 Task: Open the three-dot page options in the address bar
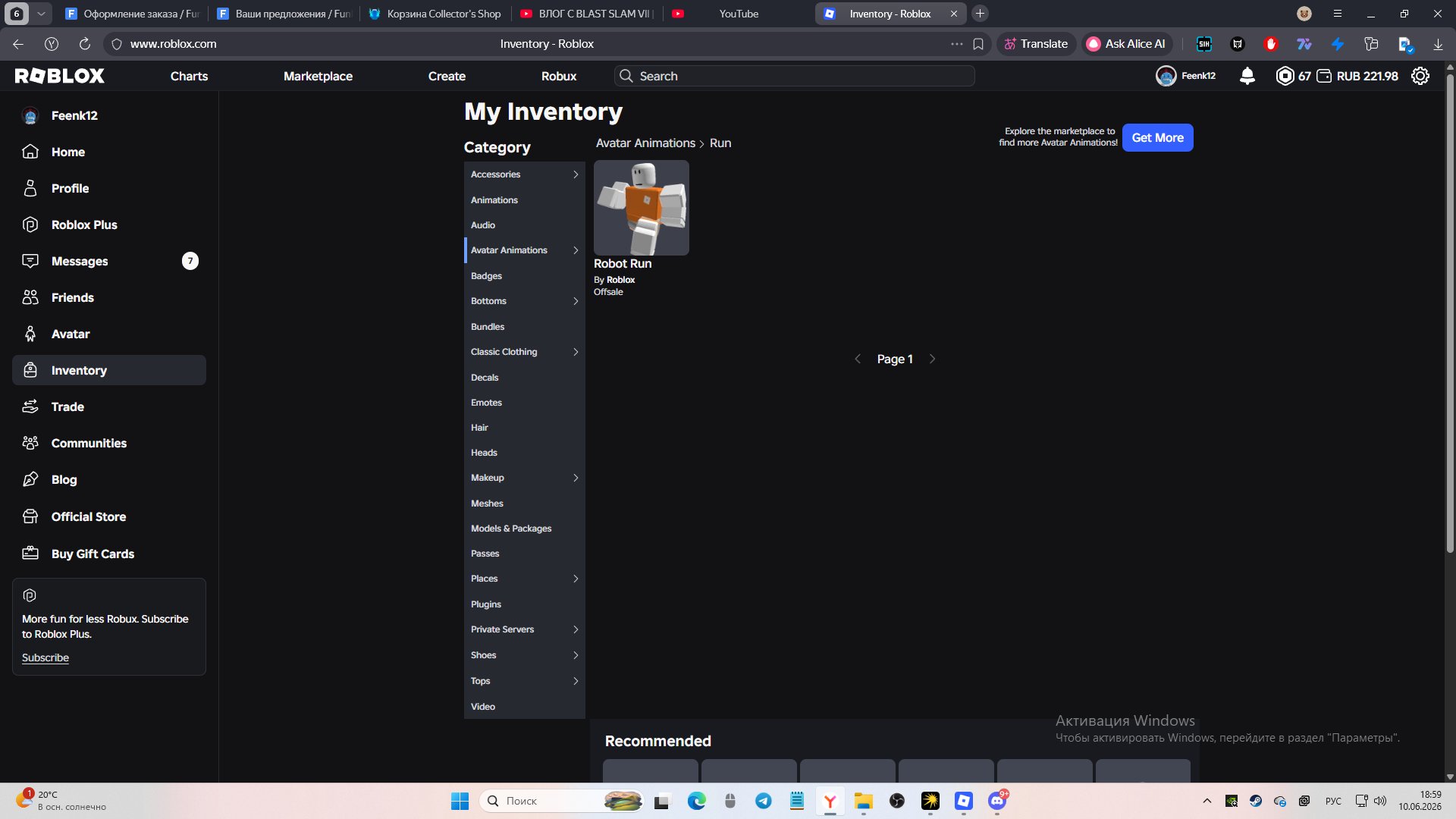click(x=957, y=44)
